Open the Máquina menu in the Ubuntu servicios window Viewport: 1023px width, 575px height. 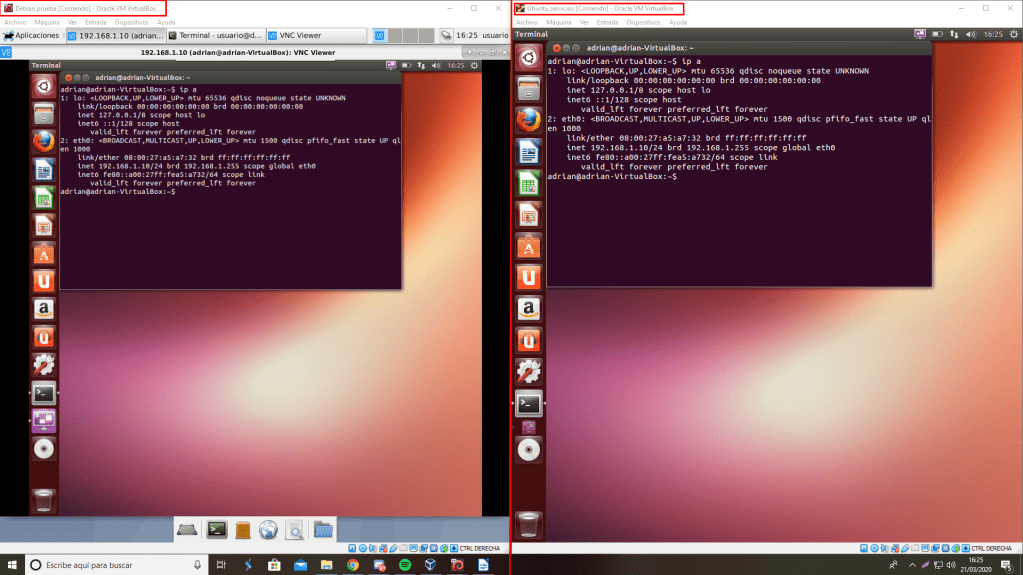tap(559, 21)
